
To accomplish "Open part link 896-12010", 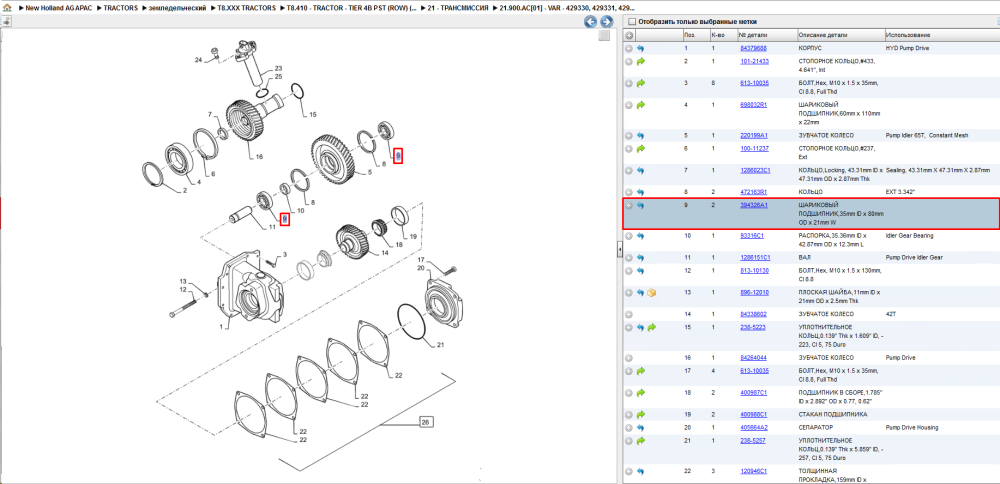I will point(754,293).
